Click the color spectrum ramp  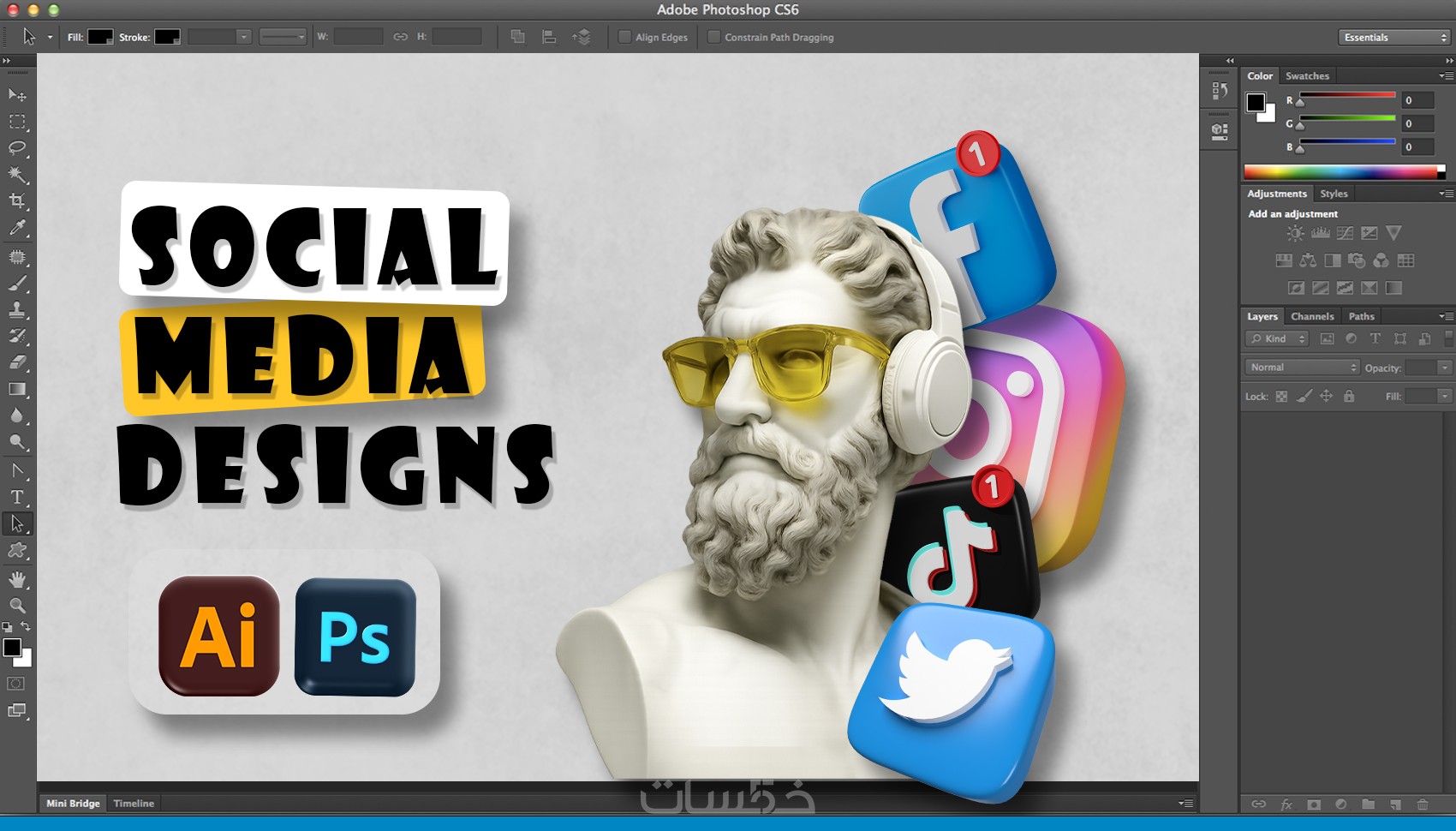click(x=1345, y=172)
